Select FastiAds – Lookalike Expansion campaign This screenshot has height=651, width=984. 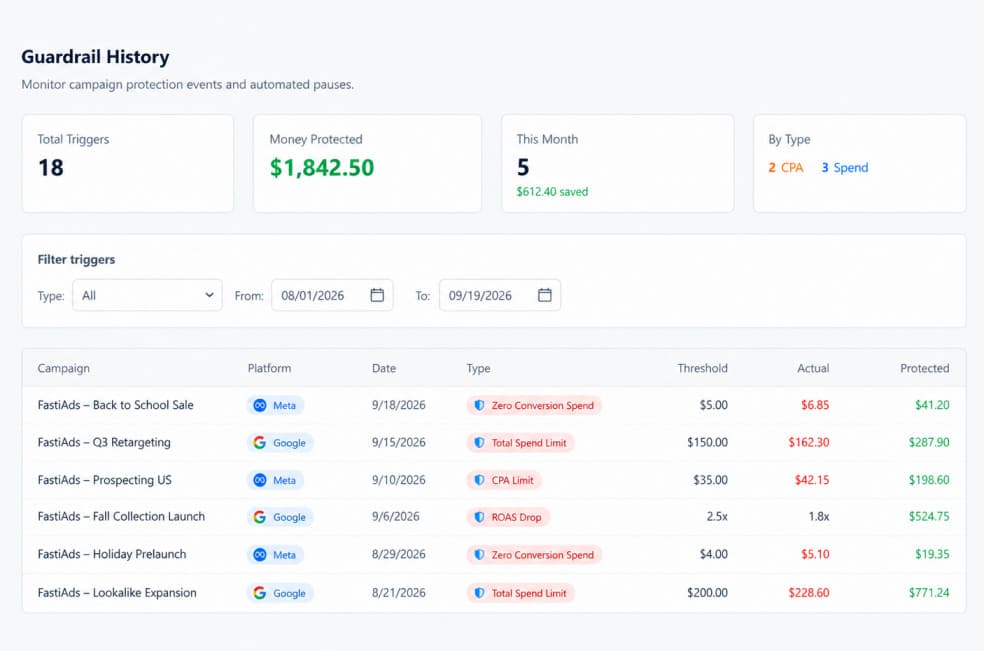pyautogui.click(x=117, y=593)
